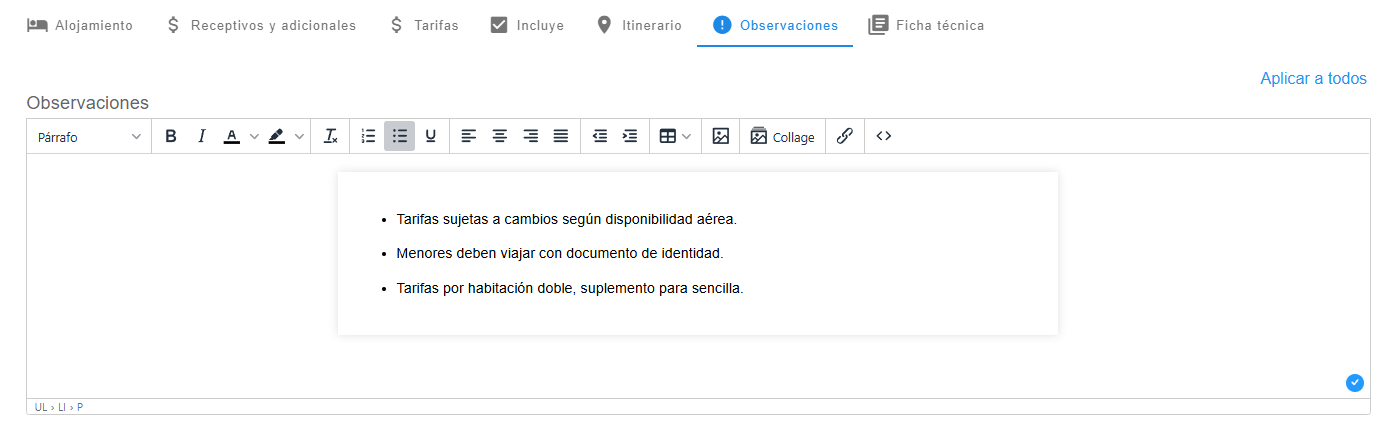
Task: Switch to the Itinerario tab
Action: point(638,25)
